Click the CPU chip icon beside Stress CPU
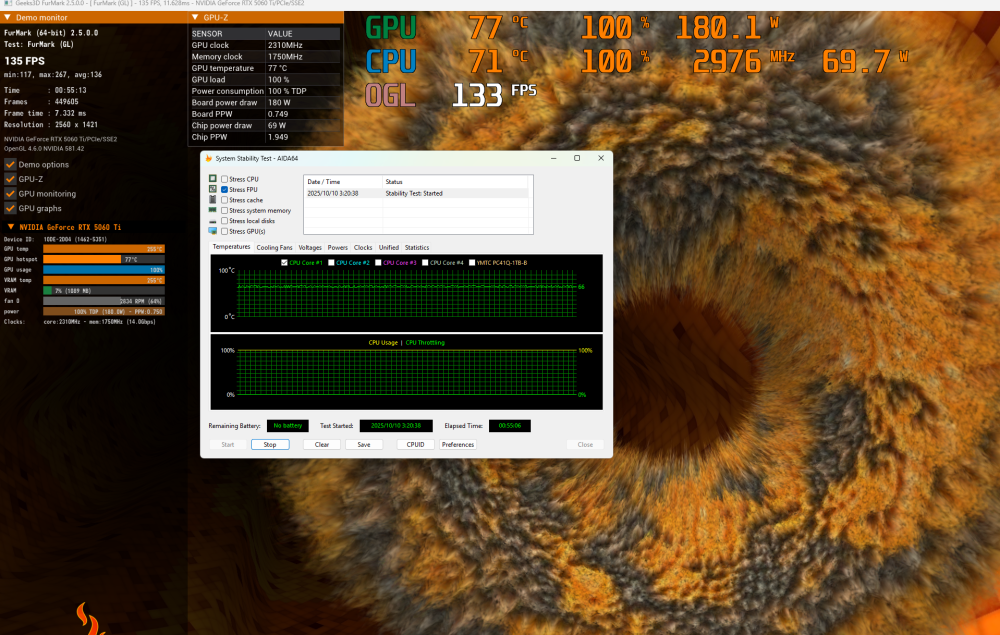1000x635 pixels. tap(212, 179)
